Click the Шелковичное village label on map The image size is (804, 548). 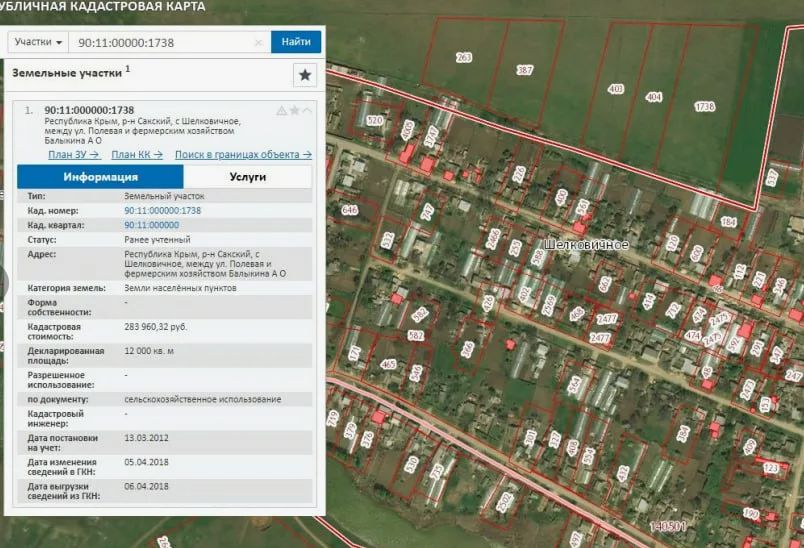pyautogui.click(x=587, y=245)
